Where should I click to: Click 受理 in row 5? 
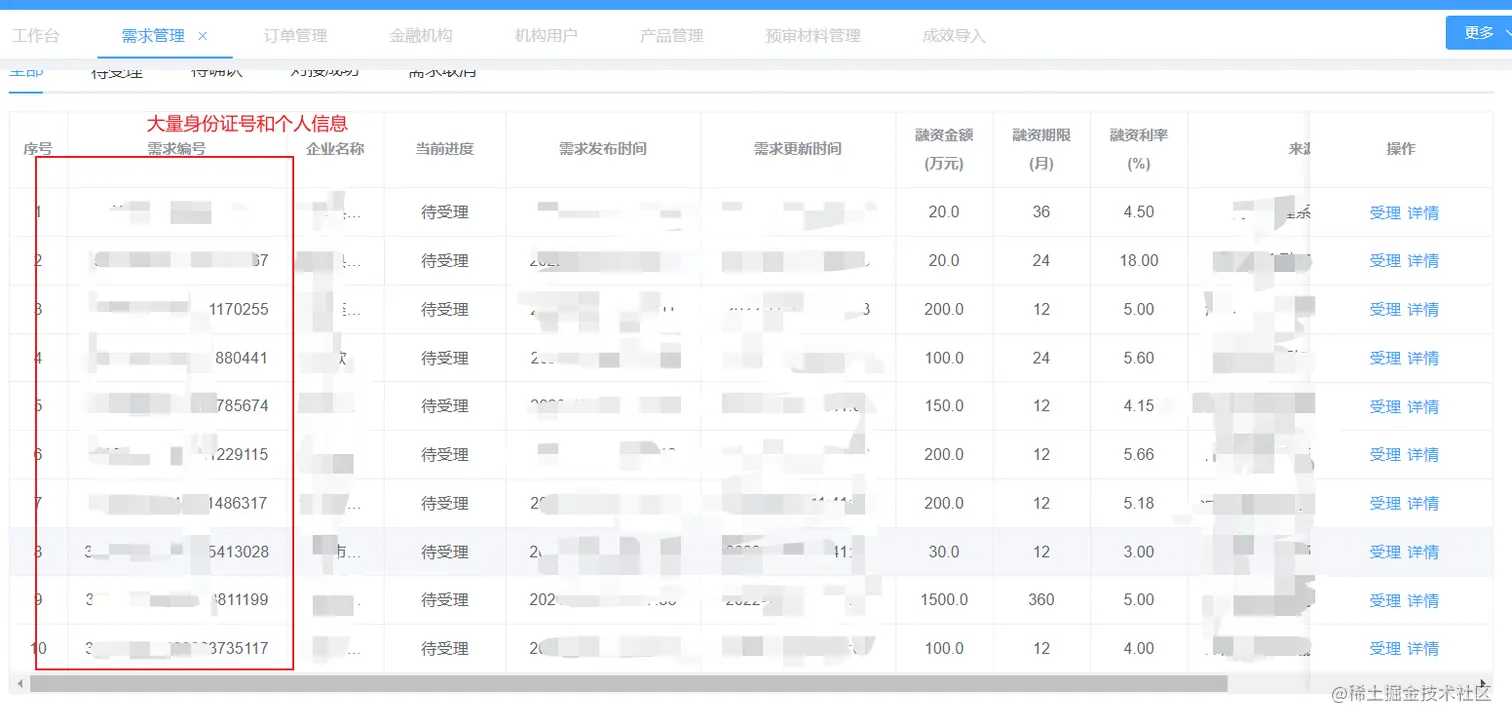[1385, 407]
